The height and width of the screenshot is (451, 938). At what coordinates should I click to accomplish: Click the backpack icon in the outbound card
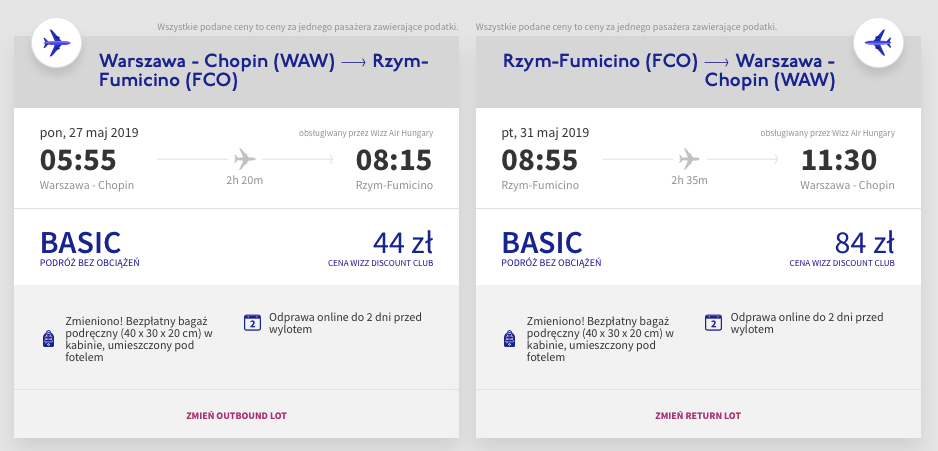point(48,339)
